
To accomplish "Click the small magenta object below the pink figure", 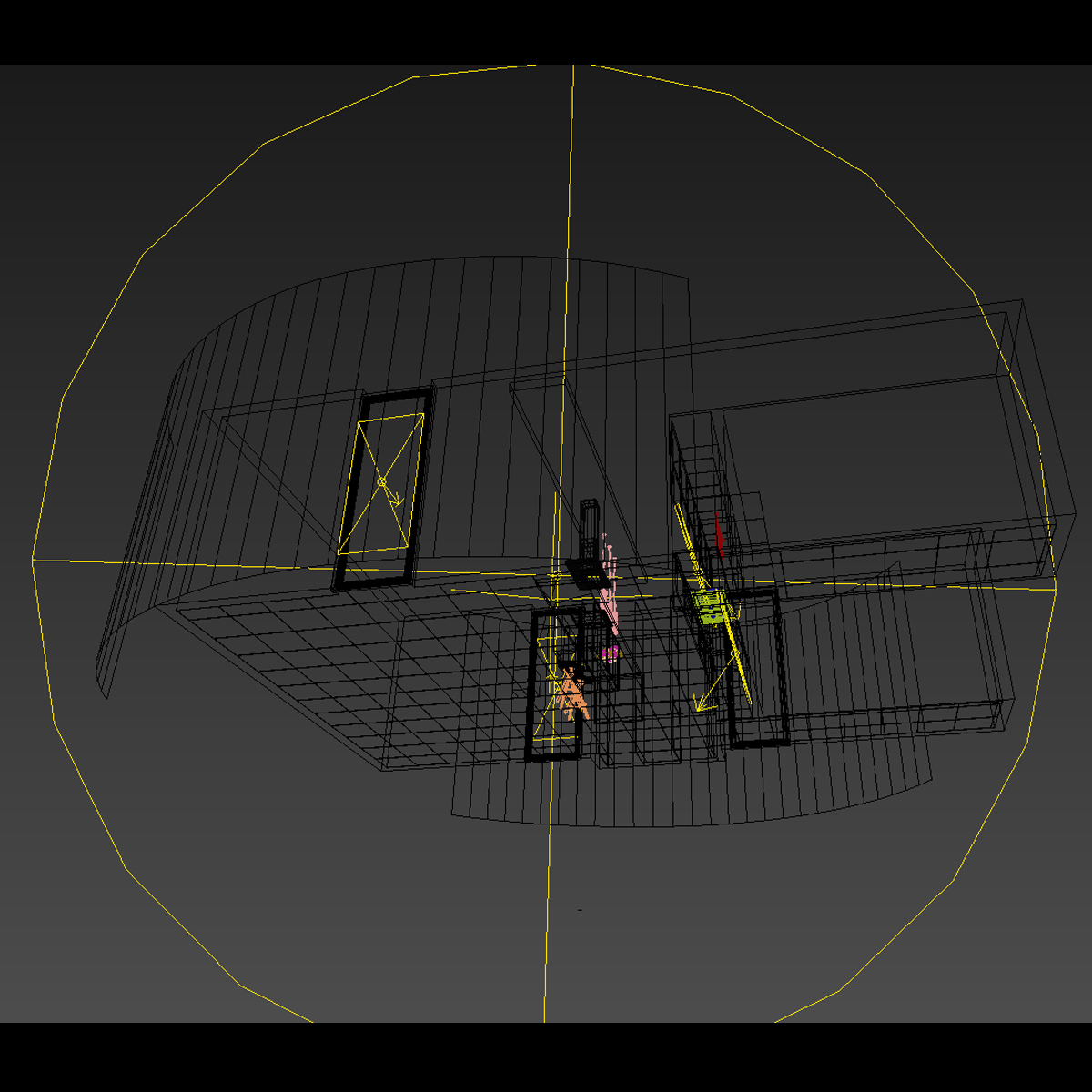I will tap(610, 652).
